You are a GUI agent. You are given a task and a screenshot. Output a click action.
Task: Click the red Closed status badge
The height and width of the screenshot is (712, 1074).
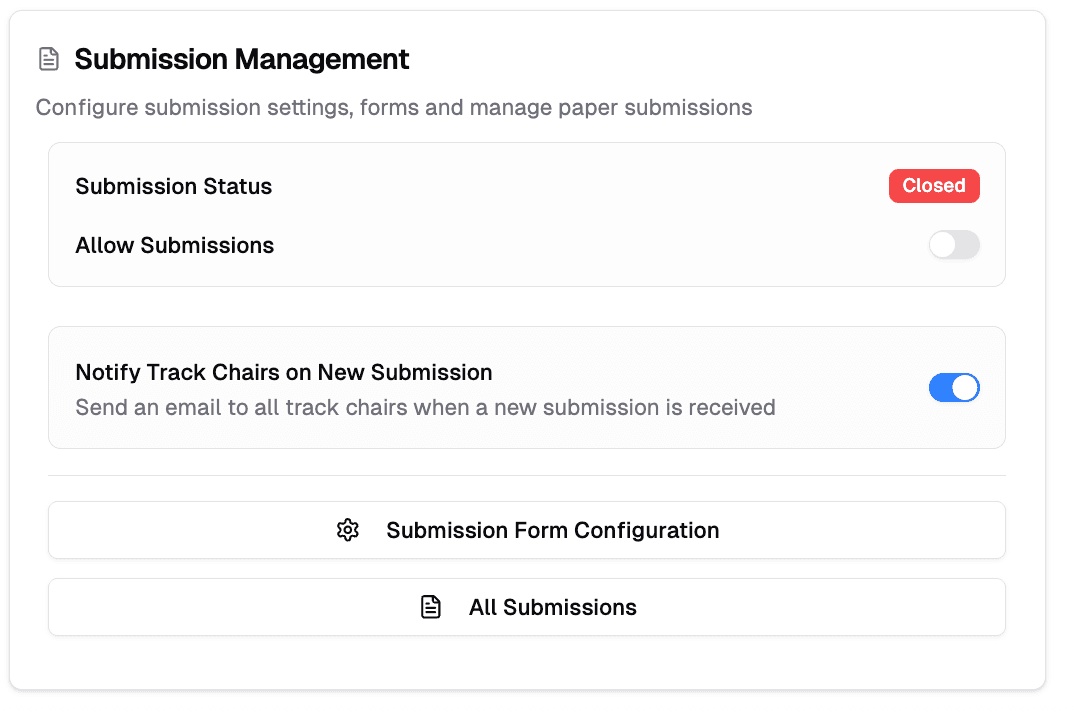(x=934, y=186)
